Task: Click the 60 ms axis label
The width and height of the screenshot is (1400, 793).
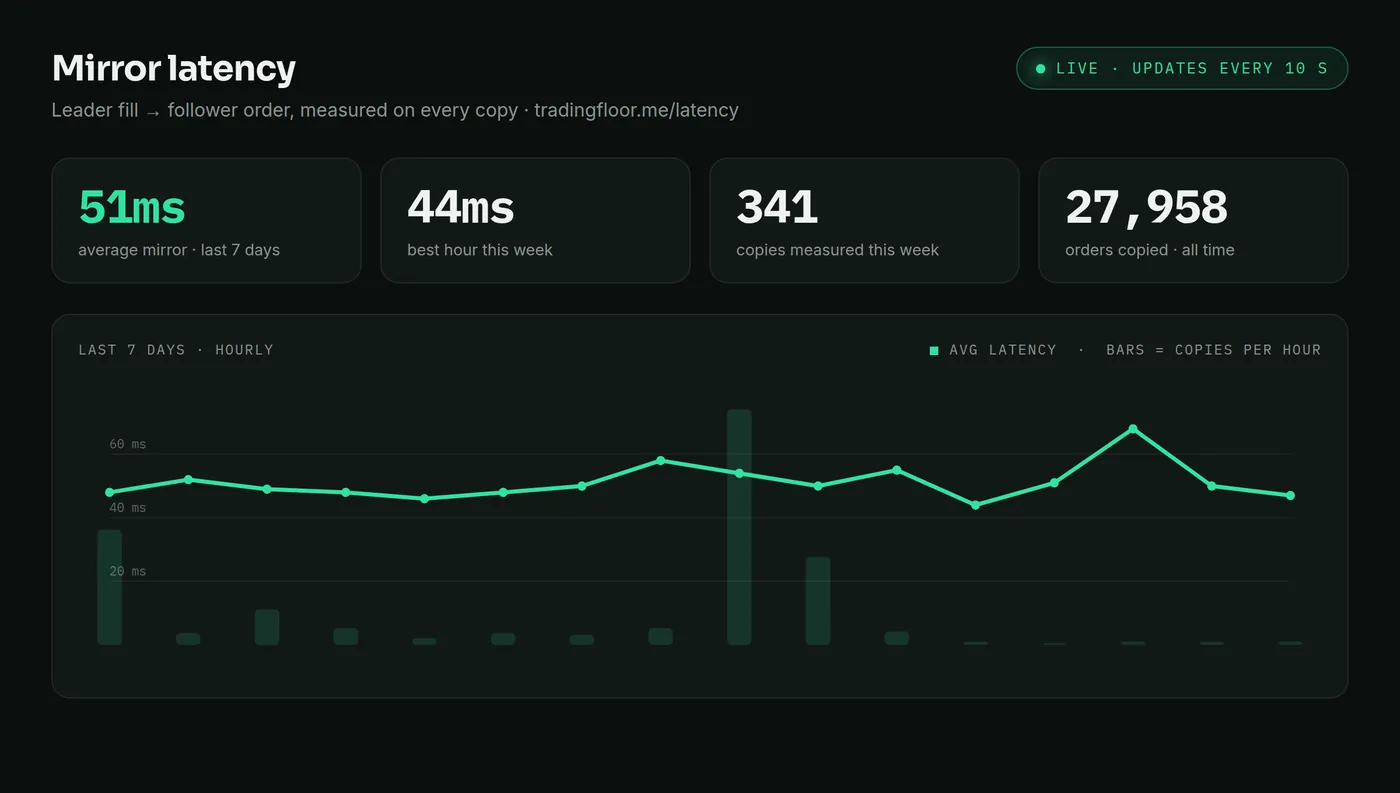Action: pyautogui.click(x=128, y=444)
